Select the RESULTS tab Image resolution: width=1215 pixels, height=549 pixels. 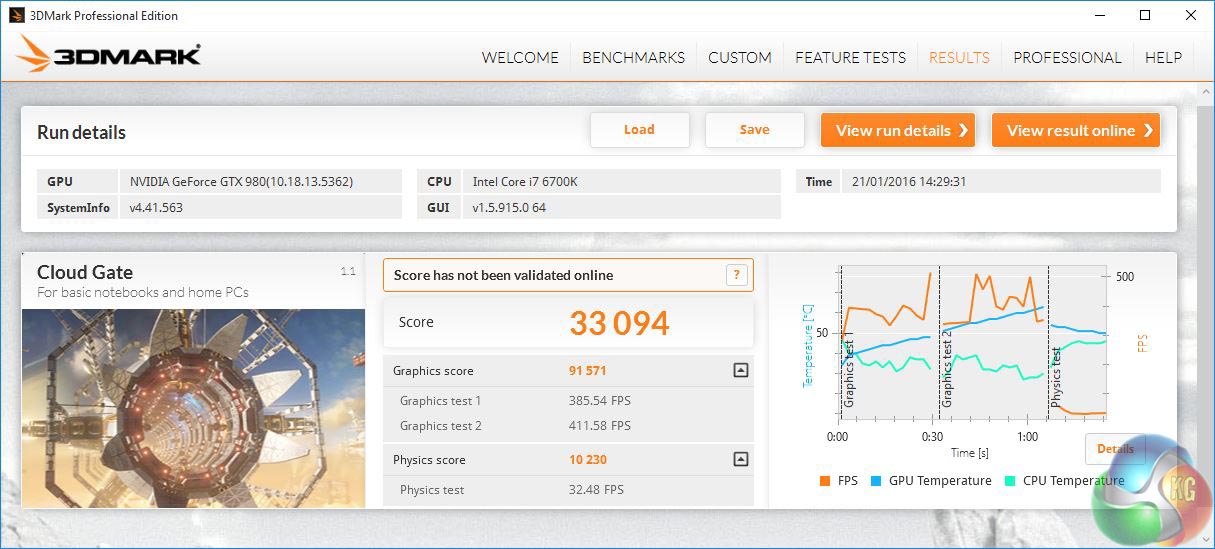[x=959, y=58]
